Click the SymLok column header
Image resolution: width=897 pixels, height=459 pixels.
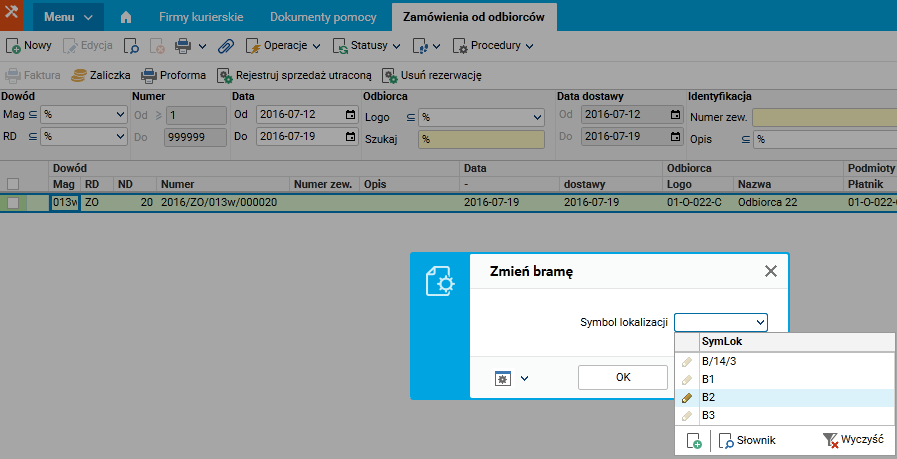[797, 342]
